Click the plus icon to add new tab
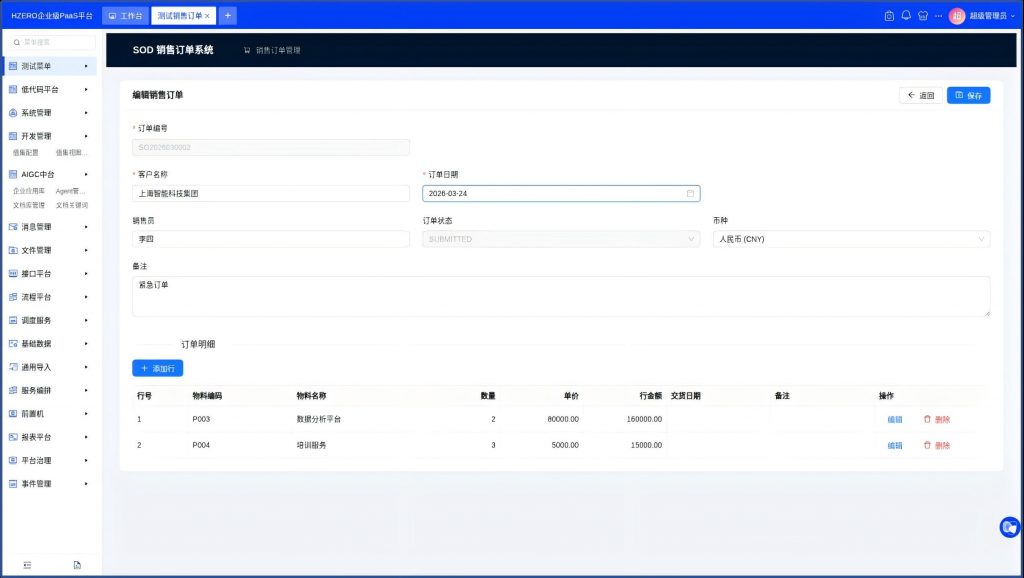1024x578 pixels. coord(228,16)
